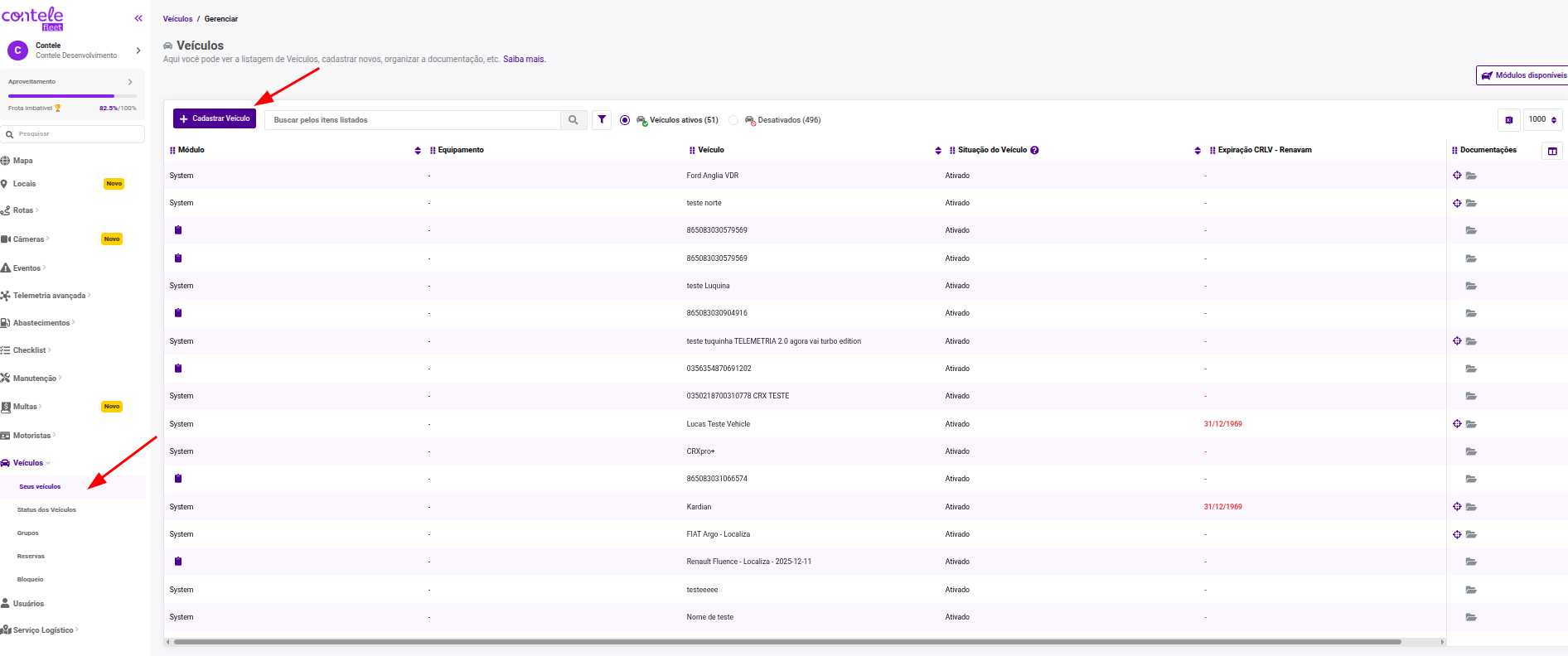The image size is (1568, 656).
Task: Click the Cadastrar Veículo button
Action: 215,118
